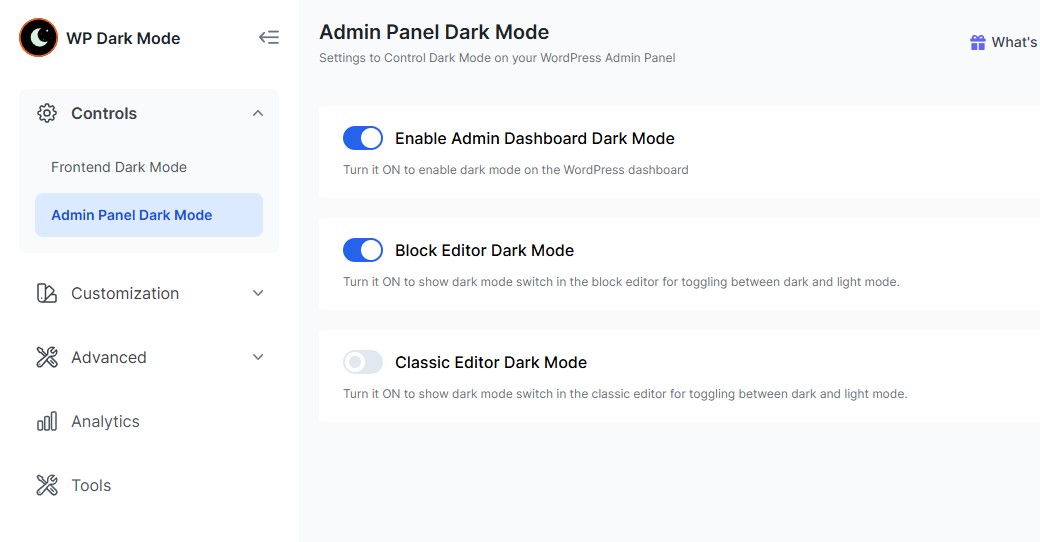Open the What's New link
Image resolution: width=1040 pixels, height=542 pixels.
coord(1013,42)
